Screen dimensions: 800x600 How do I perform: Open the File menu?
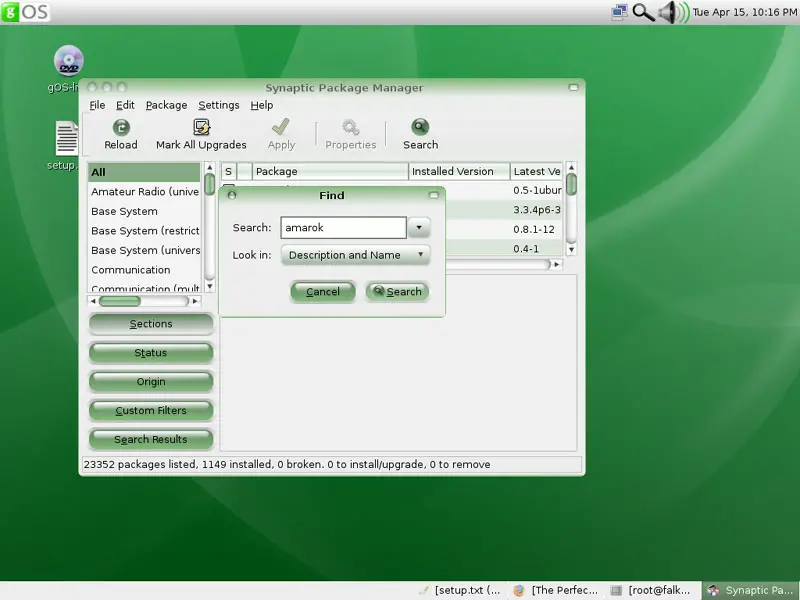coord(97,105)
